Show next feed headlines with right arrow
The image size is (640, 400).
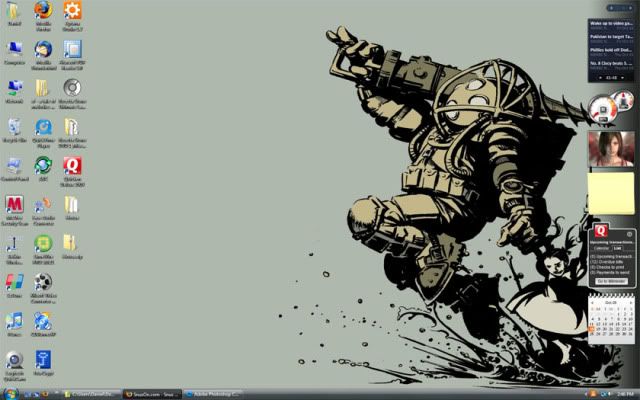(622, 77)
